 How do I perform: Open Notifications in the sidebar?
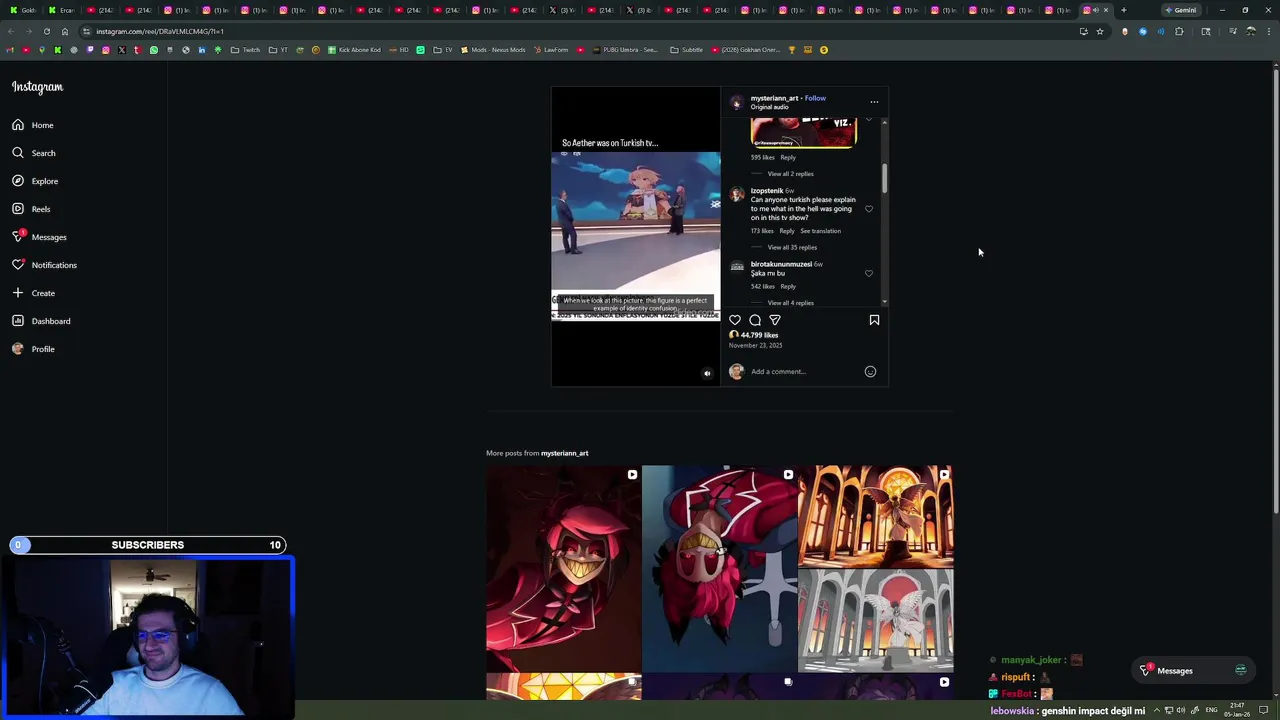(x=44, y=265)
